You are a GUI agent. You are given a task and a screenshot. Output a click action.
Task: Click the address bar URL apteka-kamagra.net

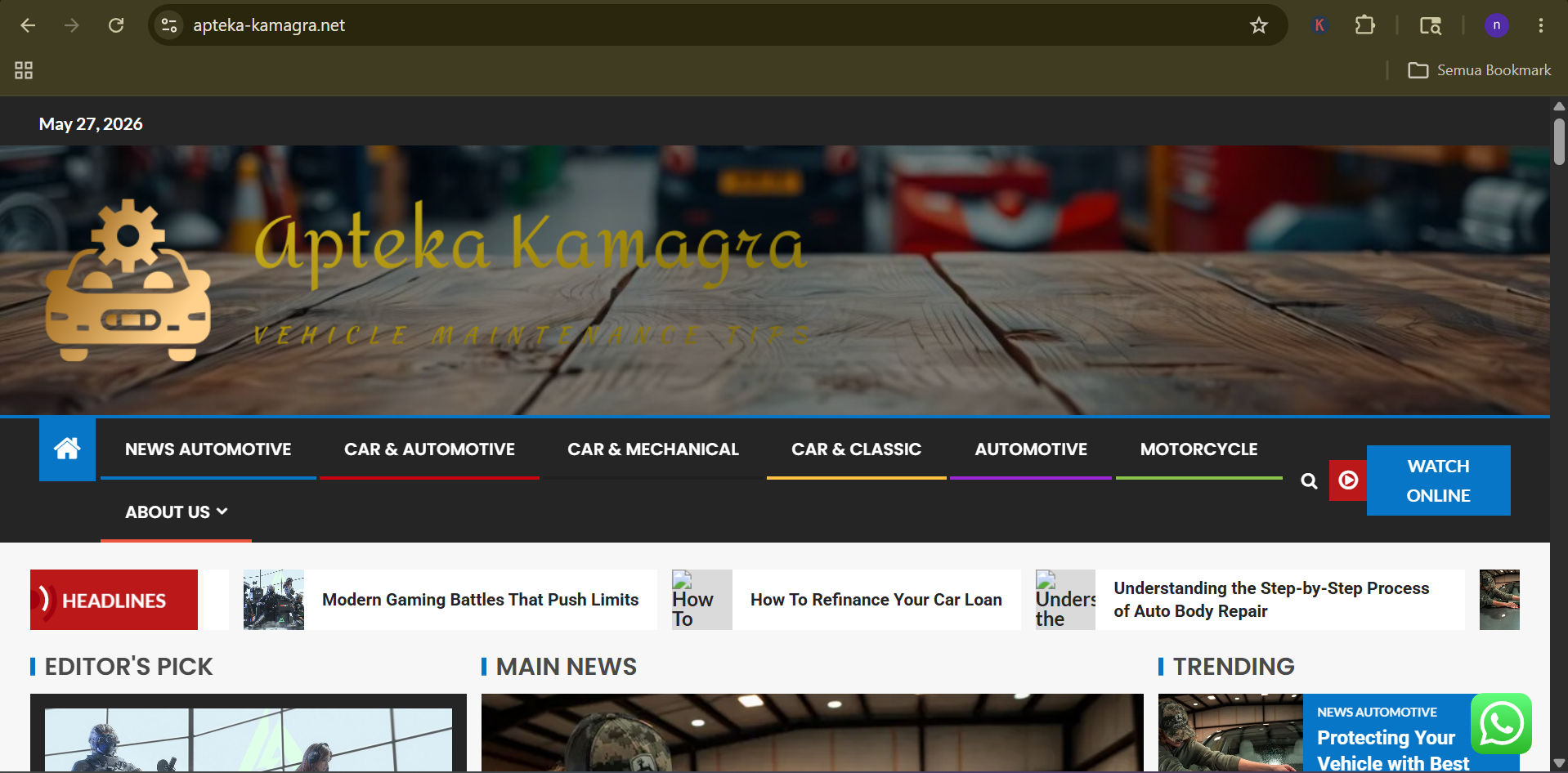tap(269, 25)
